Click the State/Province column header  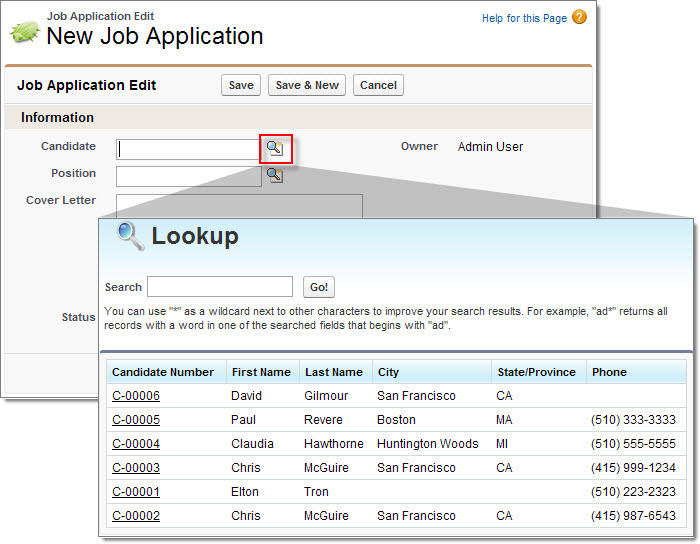(537, 372)
